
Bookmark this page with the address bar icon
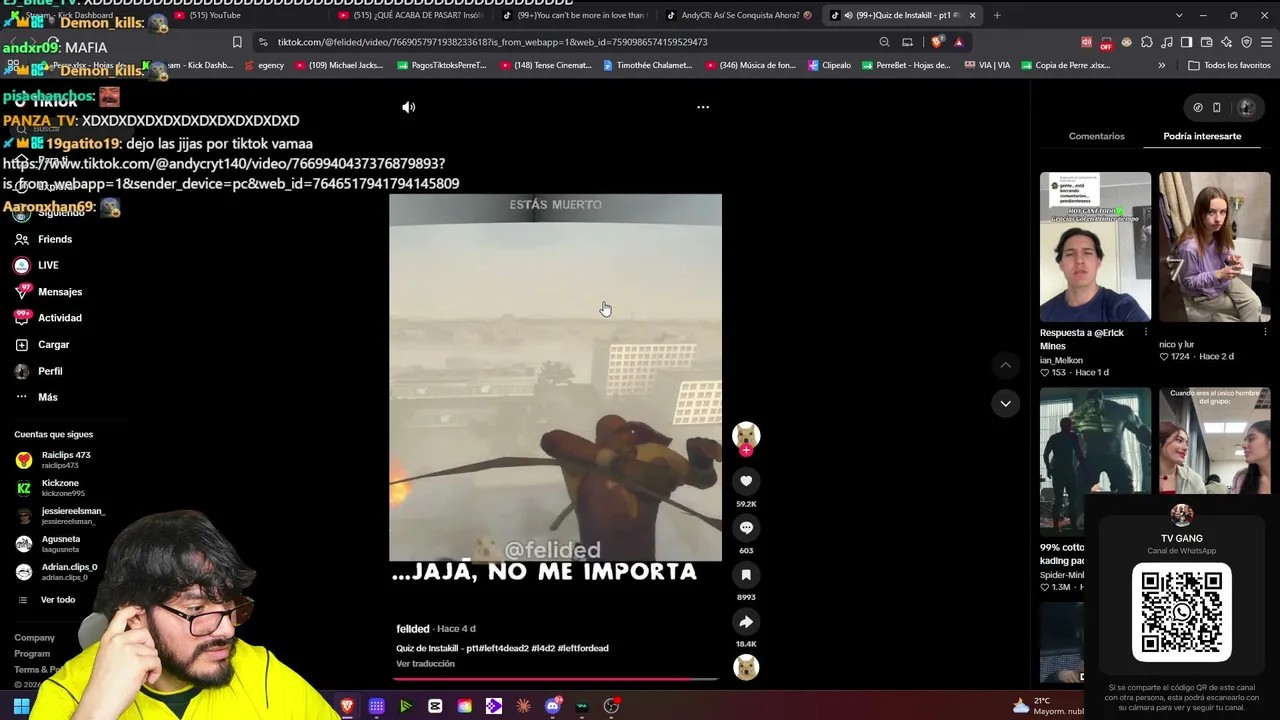(x=237, y=42)
